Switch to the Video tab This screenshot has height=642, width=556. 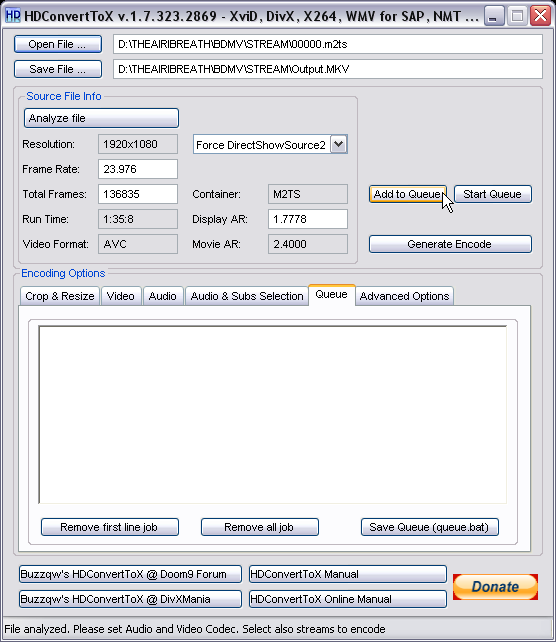pyautogui.click(x=121, y=296)
